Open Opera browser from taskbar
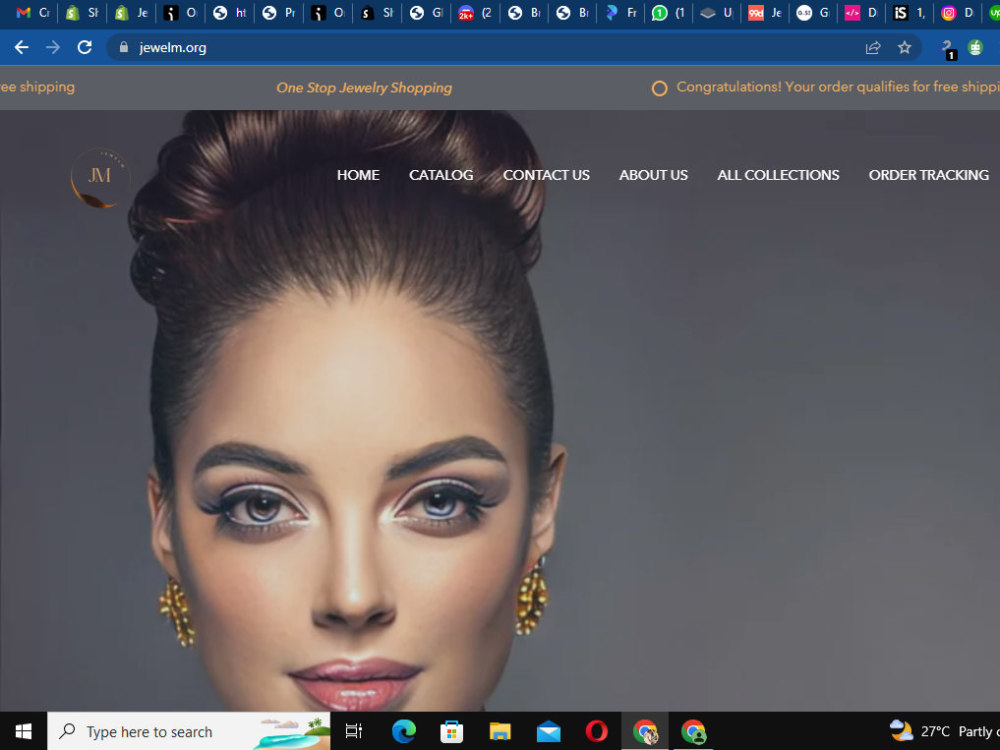Image resolution: width=1000 pixels, height=750 pixels. click(596, 731)
